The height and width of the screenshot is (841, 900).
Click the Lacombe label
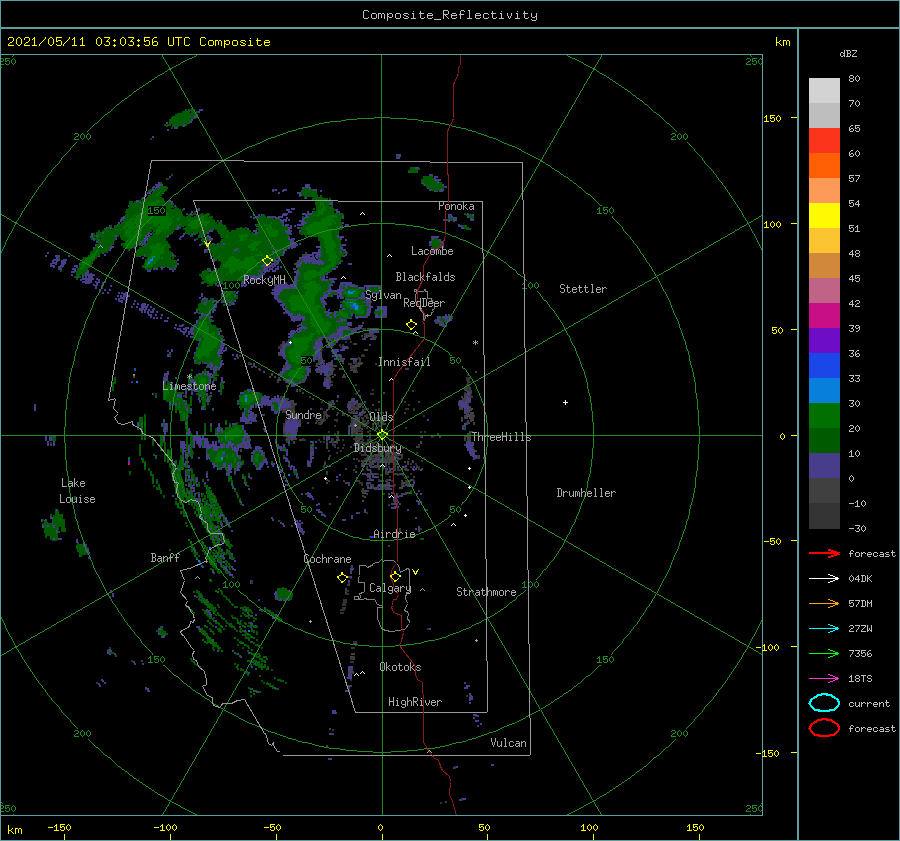click(x=432, y=251)
